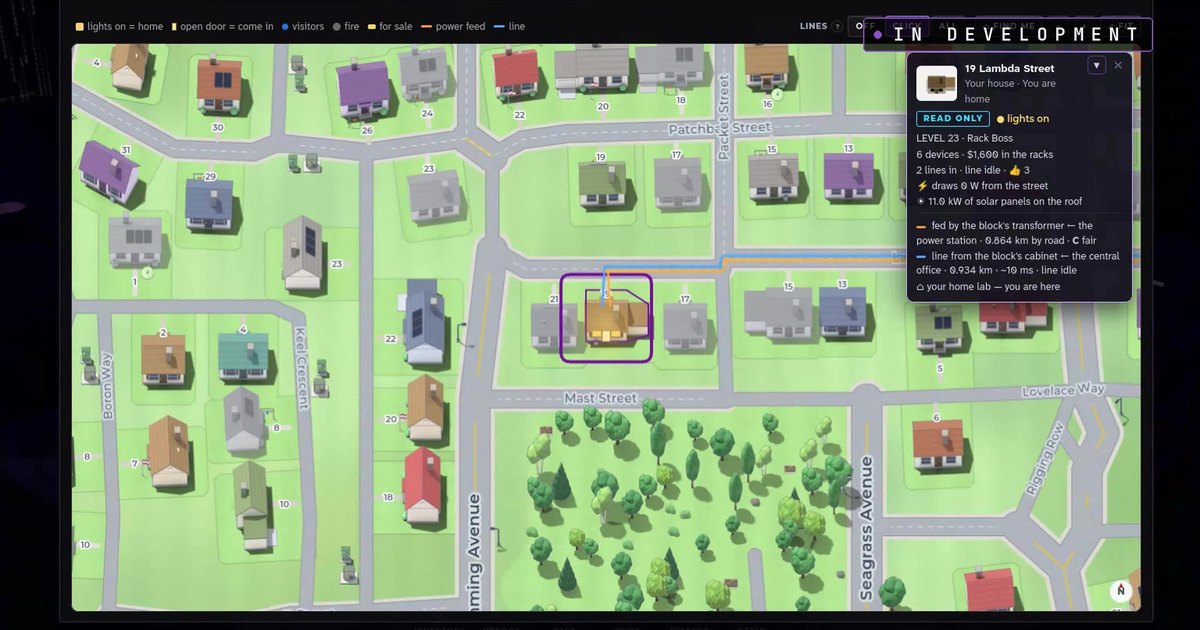Select the red house number 6
The width and height of the screenshot is (1200, 630).
point(938,444)
